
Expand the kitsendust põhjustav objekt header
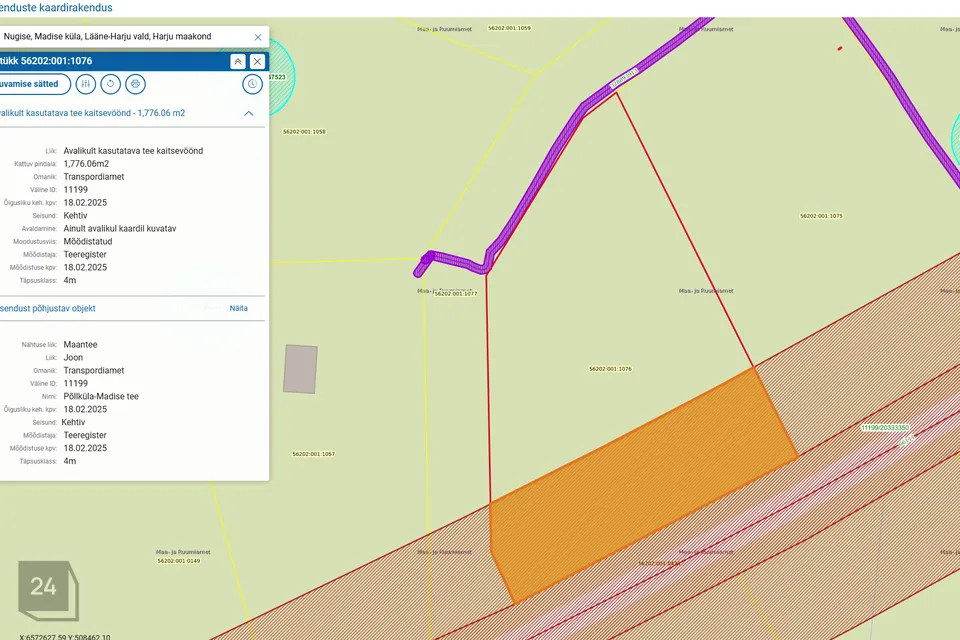pyautogui.click(x=48, y=308)
